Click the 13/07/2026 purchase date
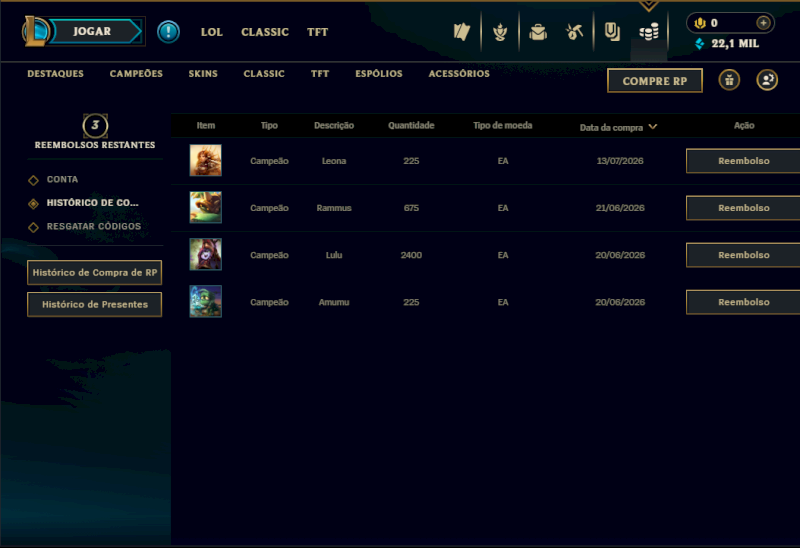The image size is (800, 548). (x=620, y=161)
